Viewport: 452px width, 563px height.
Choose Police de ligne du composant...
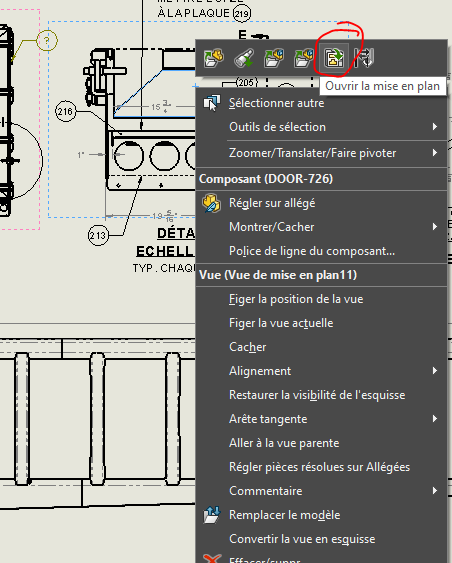click(x=312, y=251)
